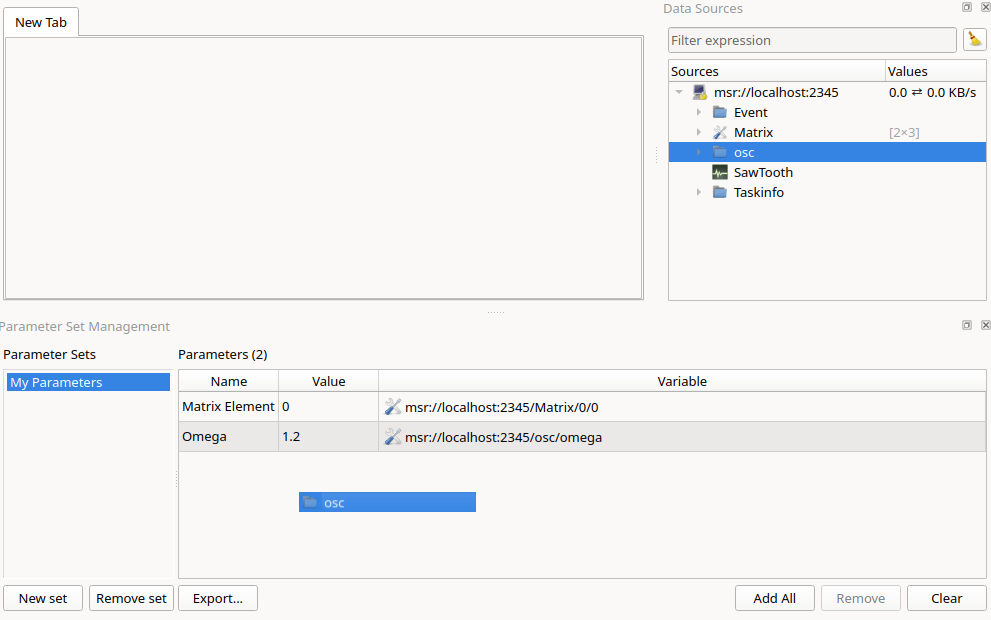
Task: Select the SawTooth signal icon
Action: click(x=720, y=173)
